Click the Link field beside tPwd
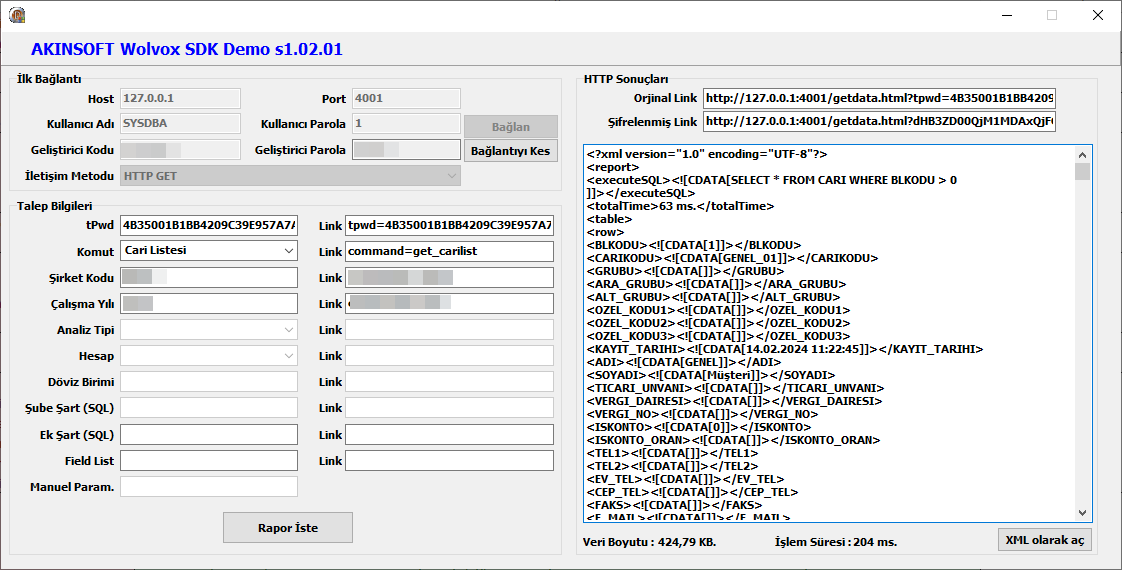 click(449, 225)
